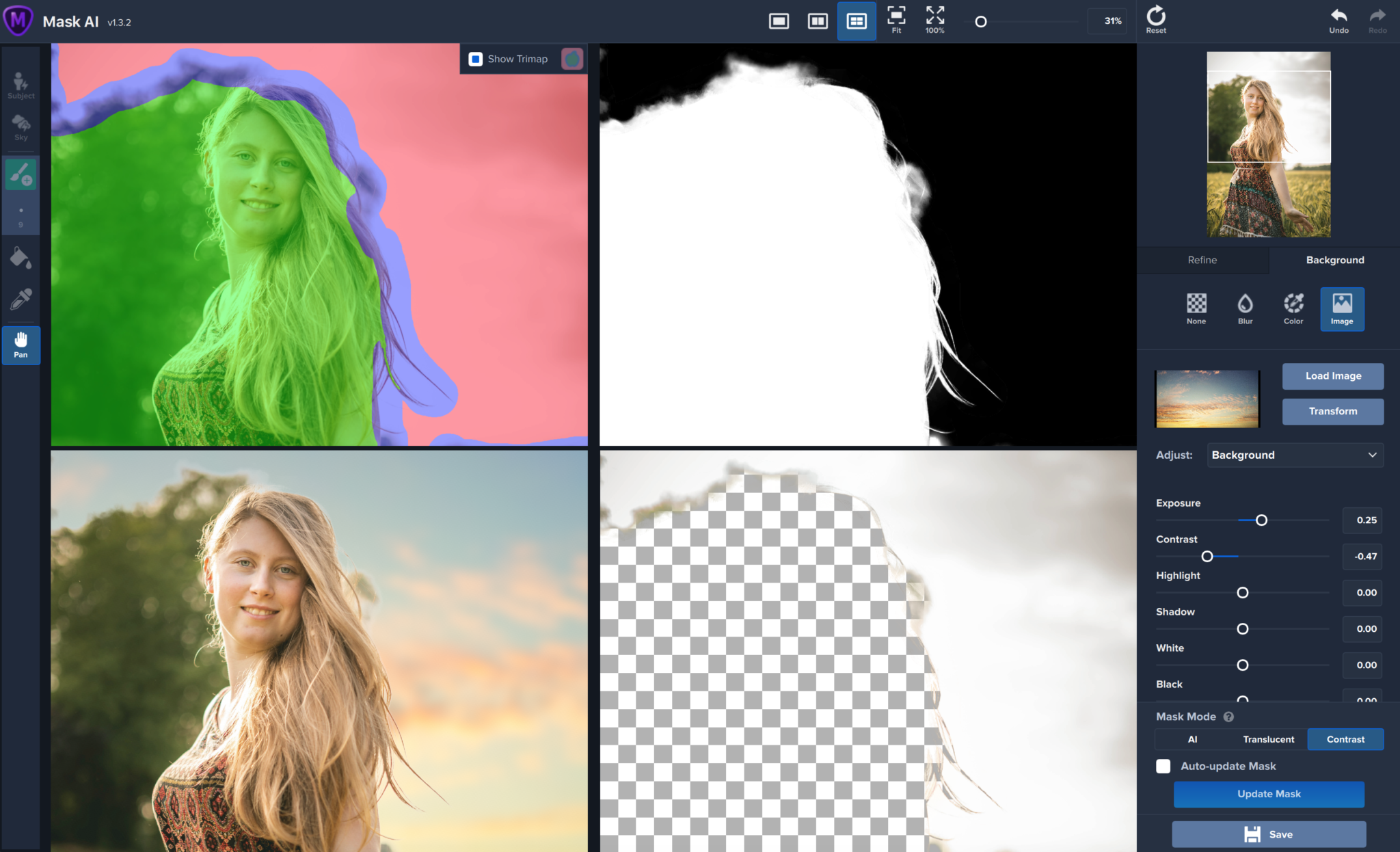Switch to the Refine tab

coord(1202,260)
